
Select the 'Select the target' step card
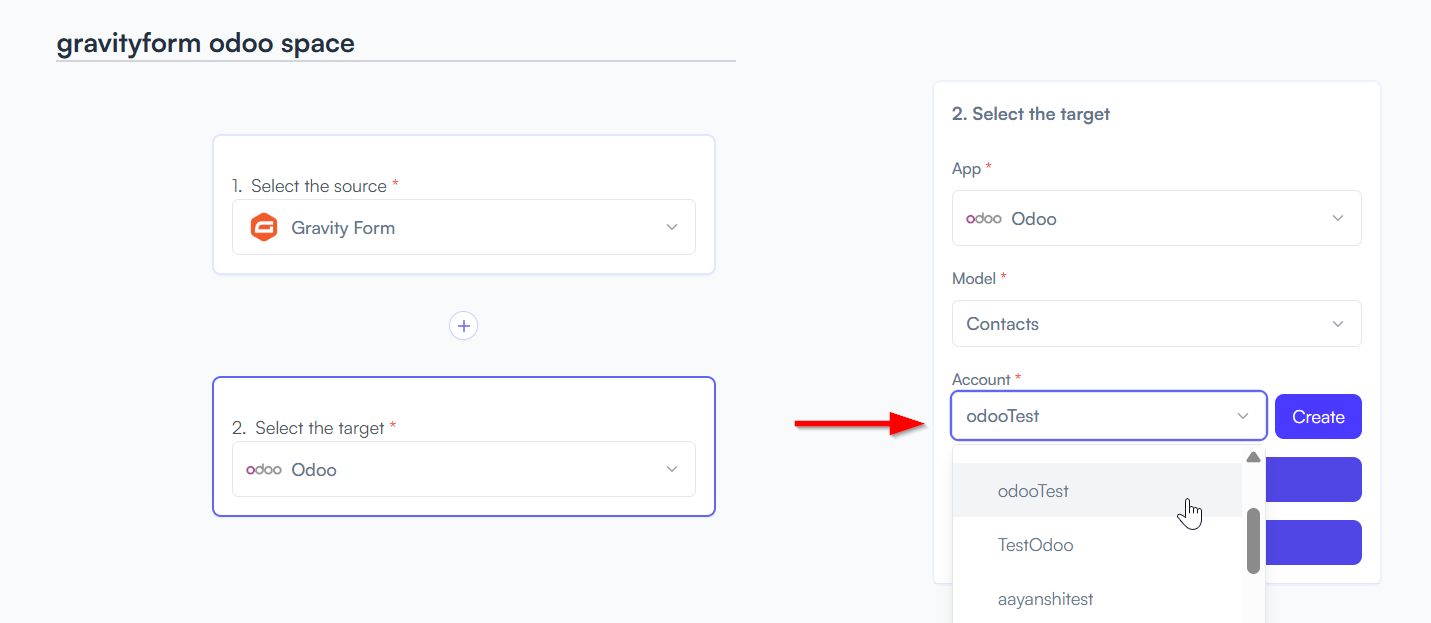[464, 446]
